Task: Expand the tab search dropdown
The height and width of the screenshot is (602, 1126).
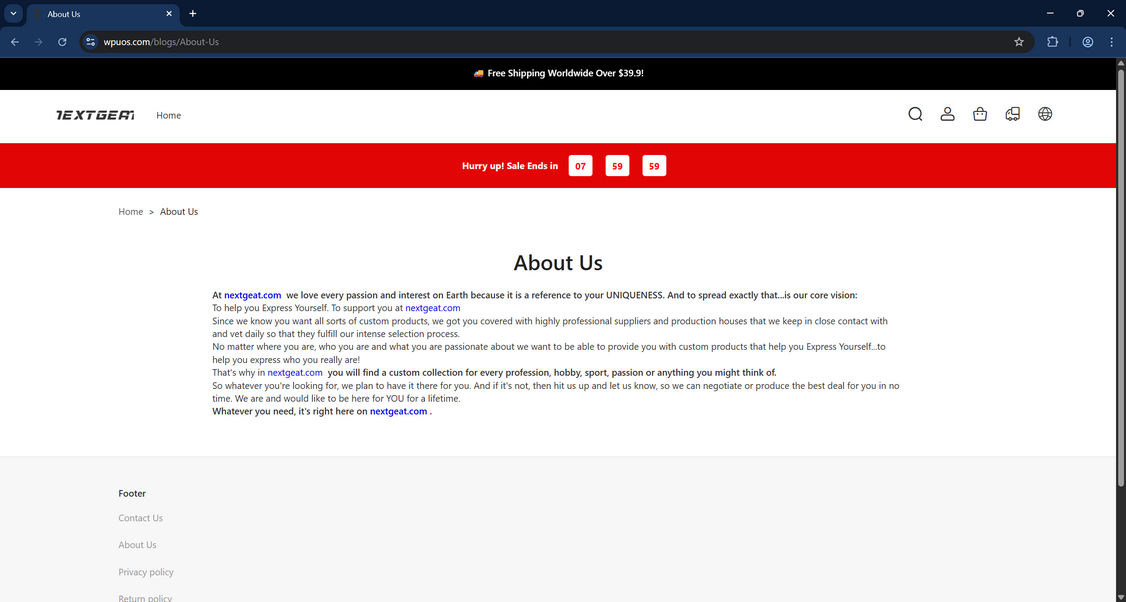Action: pyautogui.click(x=13, y=14)
